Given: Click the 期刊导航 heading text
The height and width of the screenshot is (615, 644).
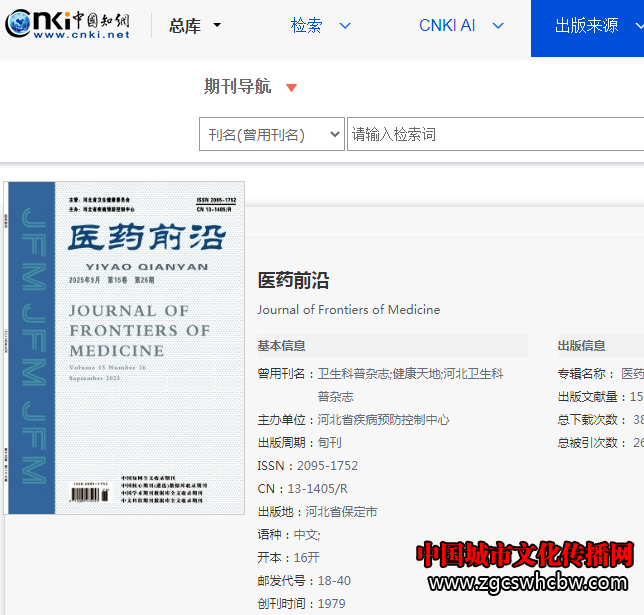Looking at the screenshot, I should coord(237,87).
